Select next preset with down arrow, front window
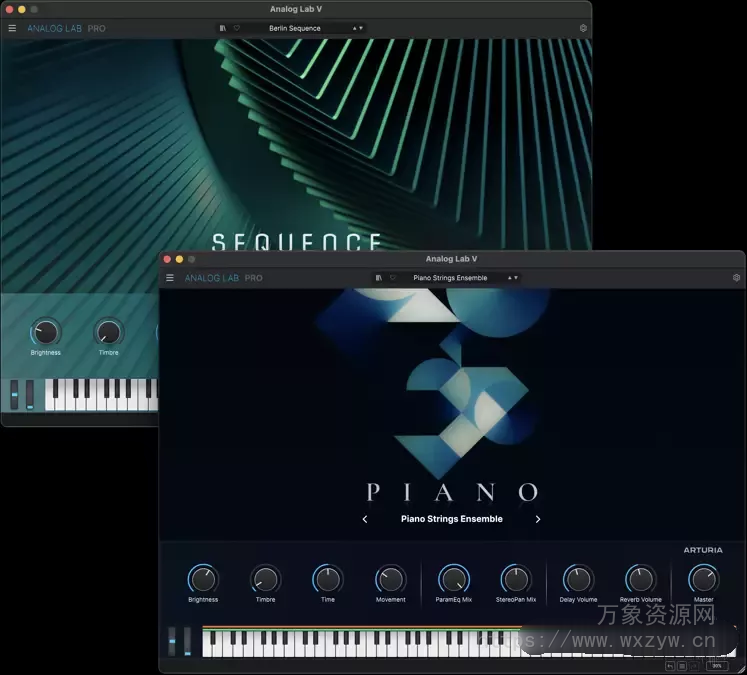747x675 pixels. point(516,278)
